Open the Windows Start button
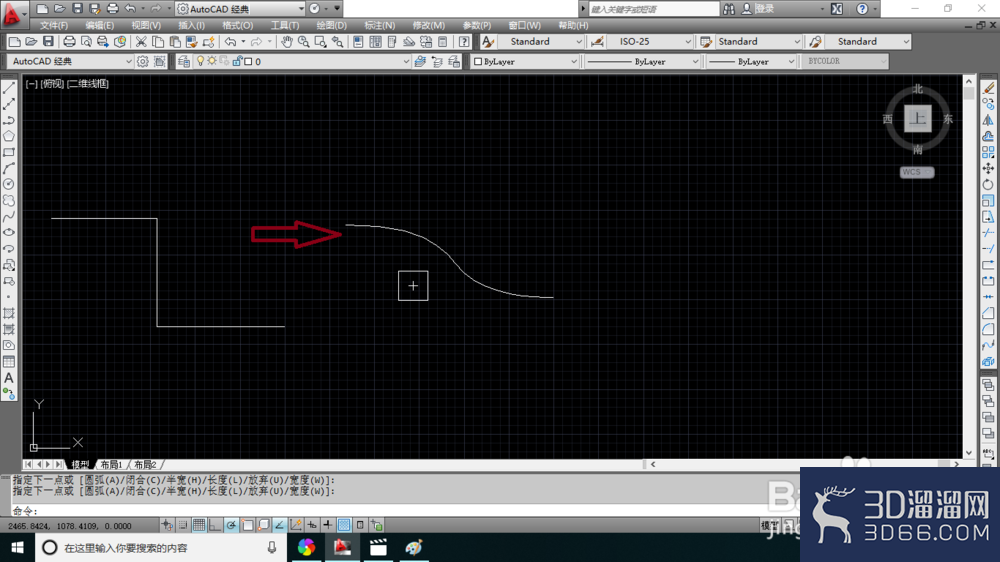1000x562 pixels. [x=17, y=547]
